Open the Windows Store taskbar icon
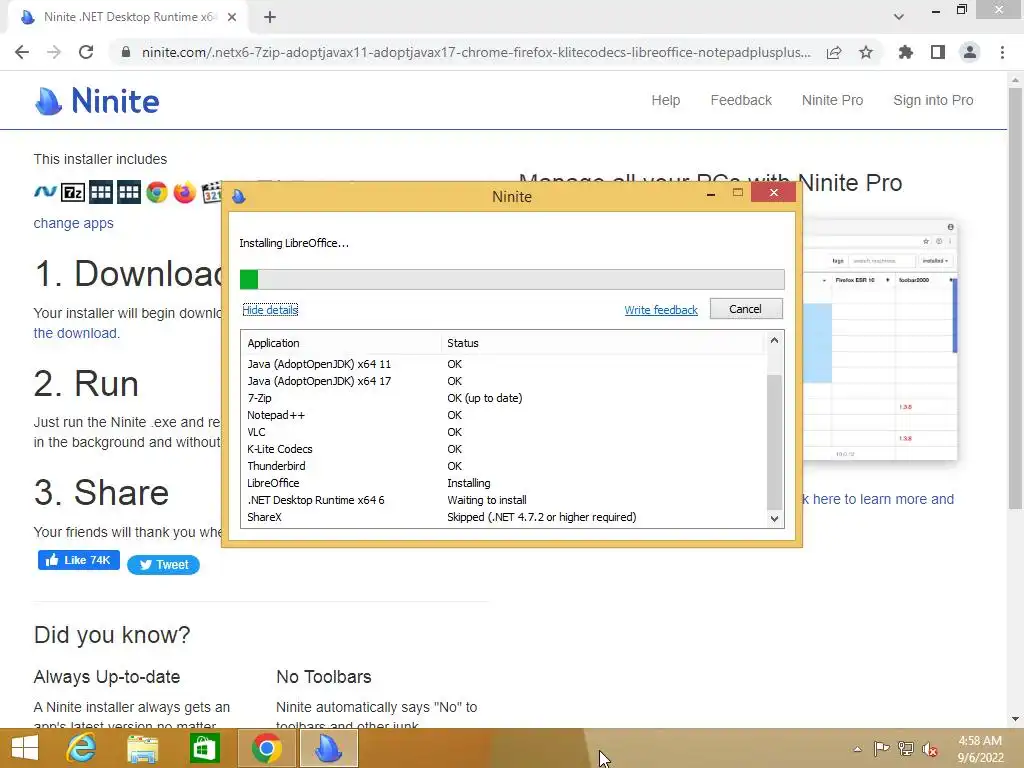 204,748
